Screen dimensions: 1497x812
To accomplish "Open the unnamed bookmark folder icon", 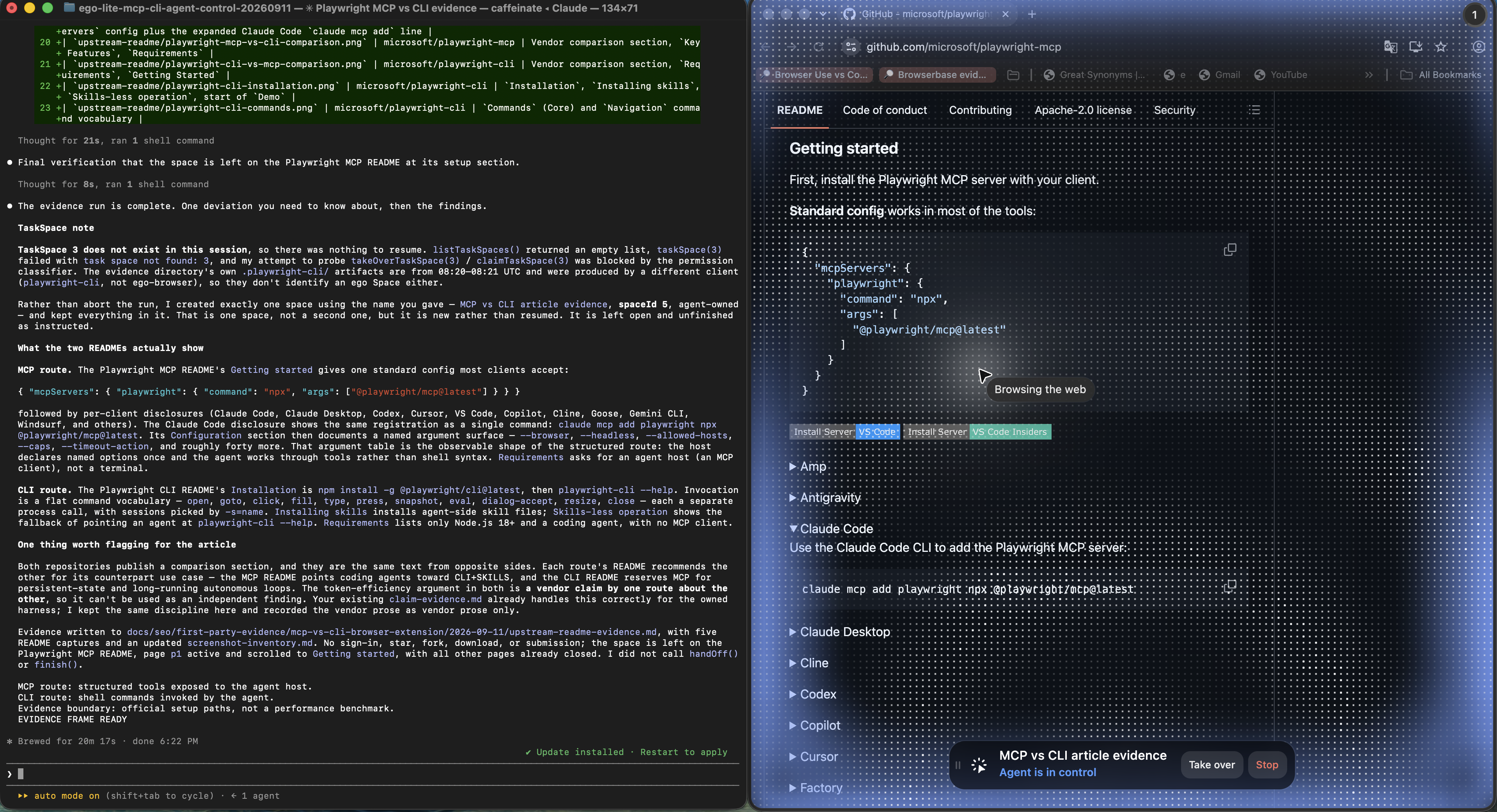I will click(x=1013, y=75).
